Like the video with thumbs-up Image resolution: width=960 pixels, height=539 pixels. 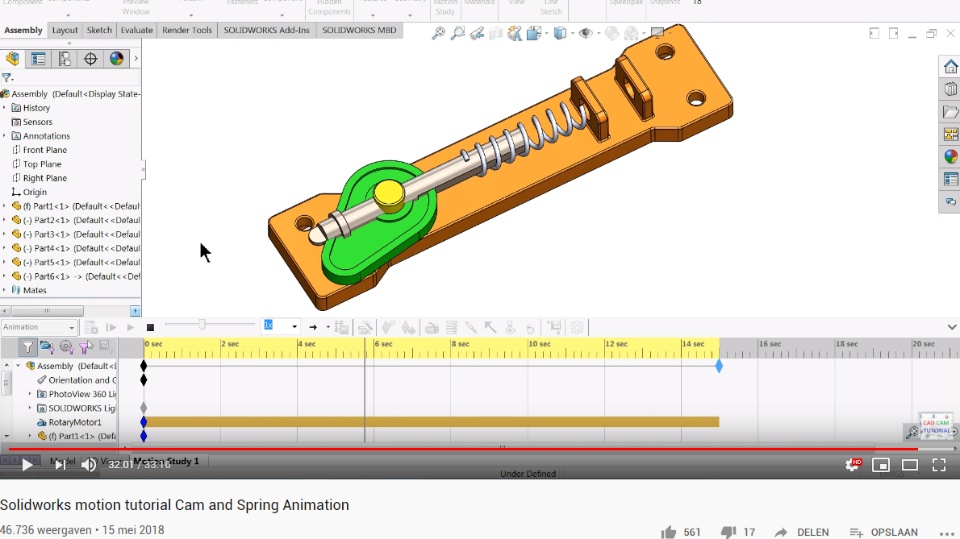[x=669, y=532]
